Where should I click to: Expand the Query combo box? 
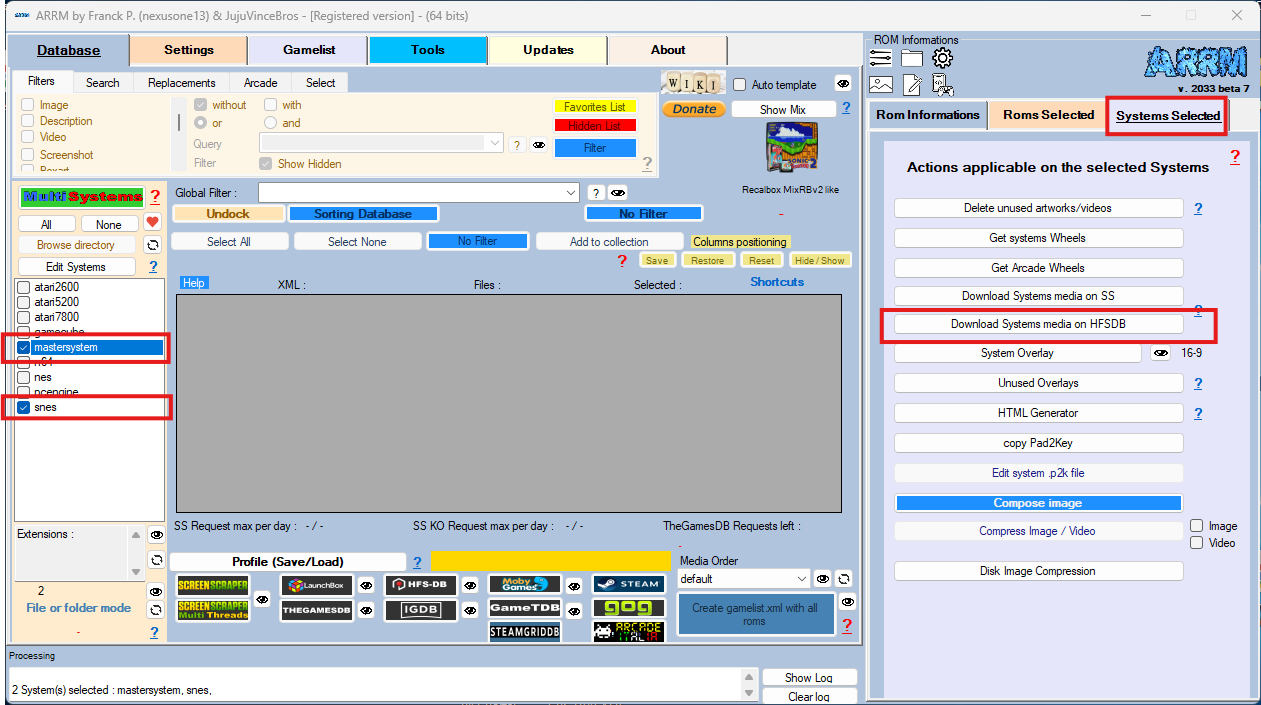[x=494, y=144]
